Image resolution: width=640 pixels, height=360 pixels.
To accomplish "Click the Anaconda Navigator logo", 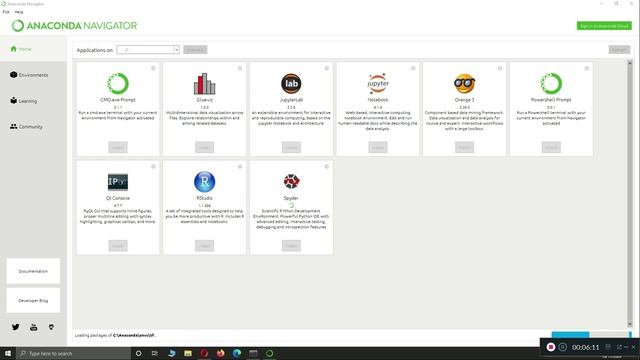I will coord(74,26).
